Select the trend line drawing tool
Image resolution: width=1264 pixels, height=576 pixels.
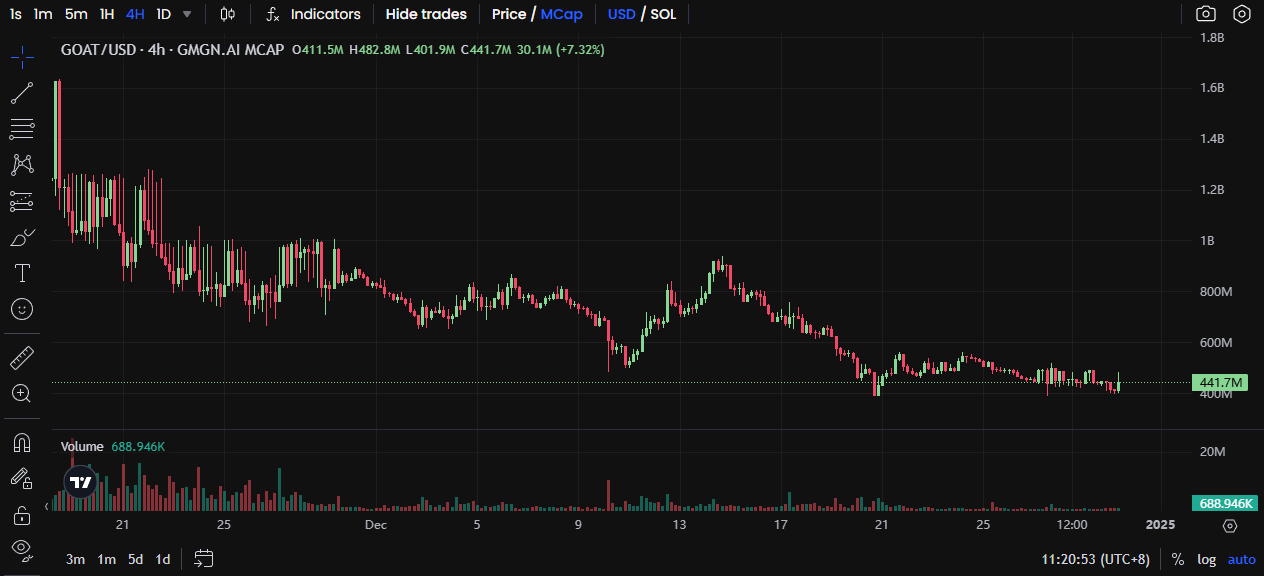(22, 94)
